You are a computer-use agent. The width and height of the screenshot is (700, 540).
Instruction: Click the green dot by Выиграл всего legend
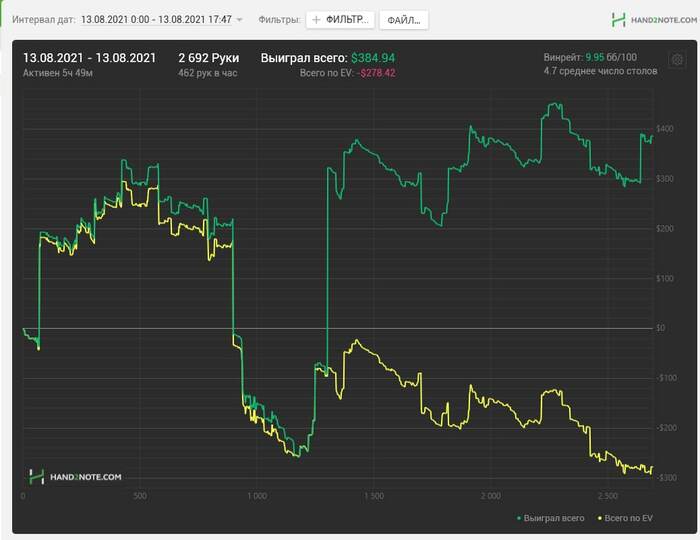coord(519,519)
